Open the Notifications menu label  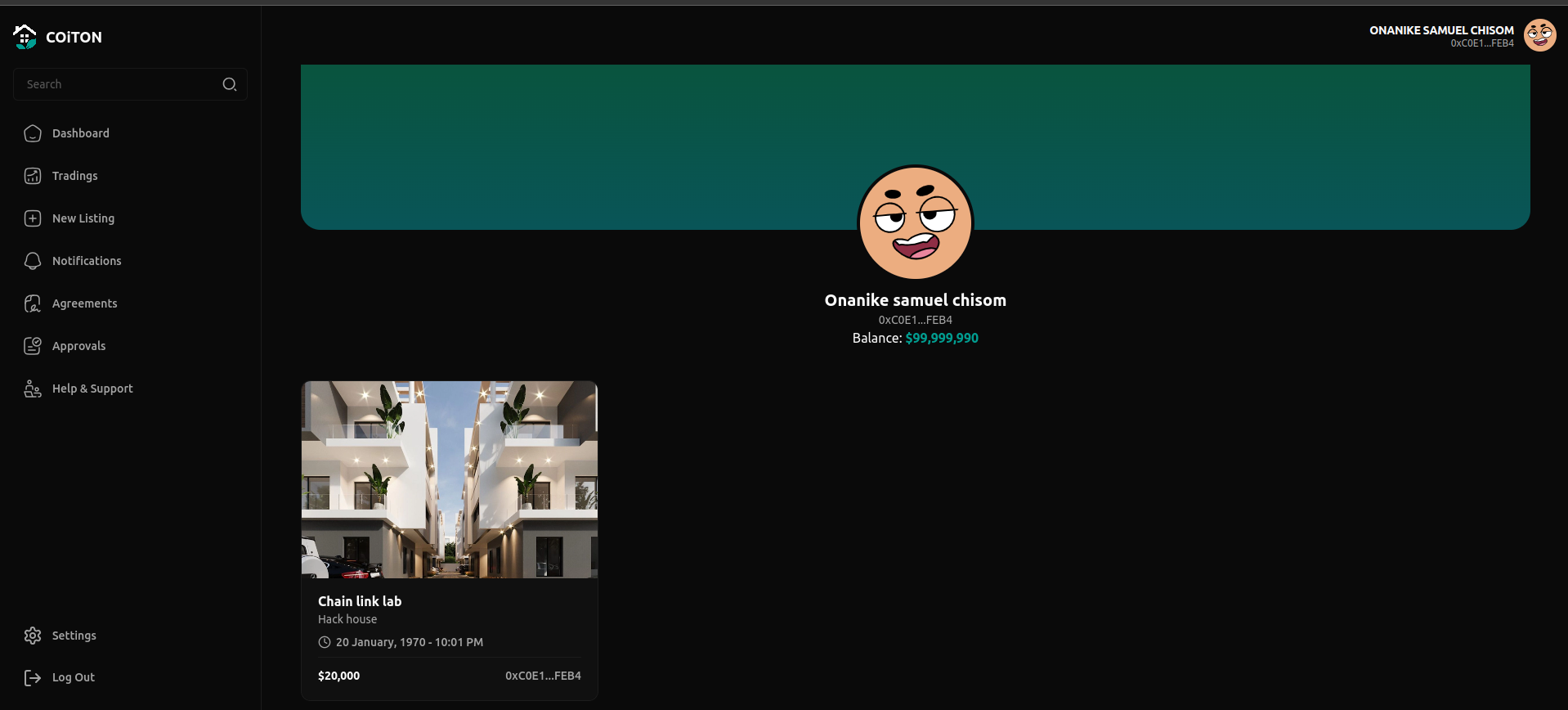pyautogui.click(x=87, y=261)
